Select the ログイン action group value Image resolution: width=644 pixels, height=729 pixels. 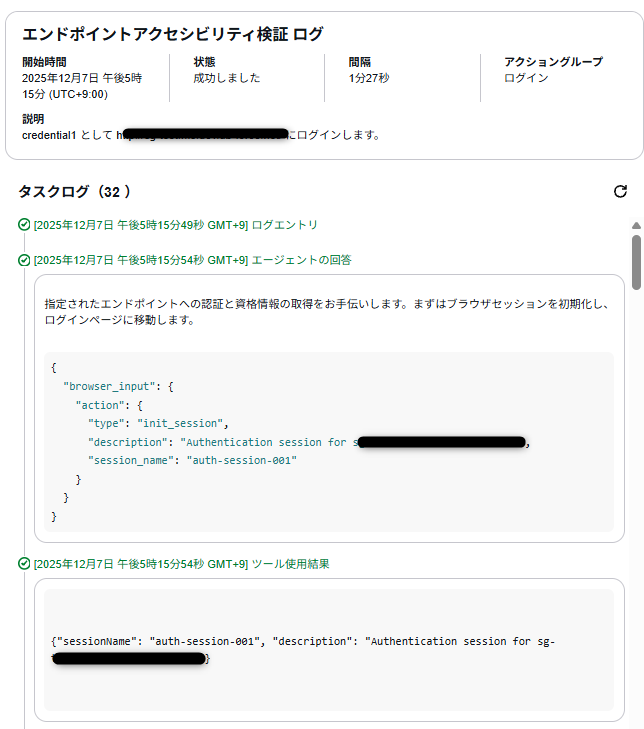point(526,78)
